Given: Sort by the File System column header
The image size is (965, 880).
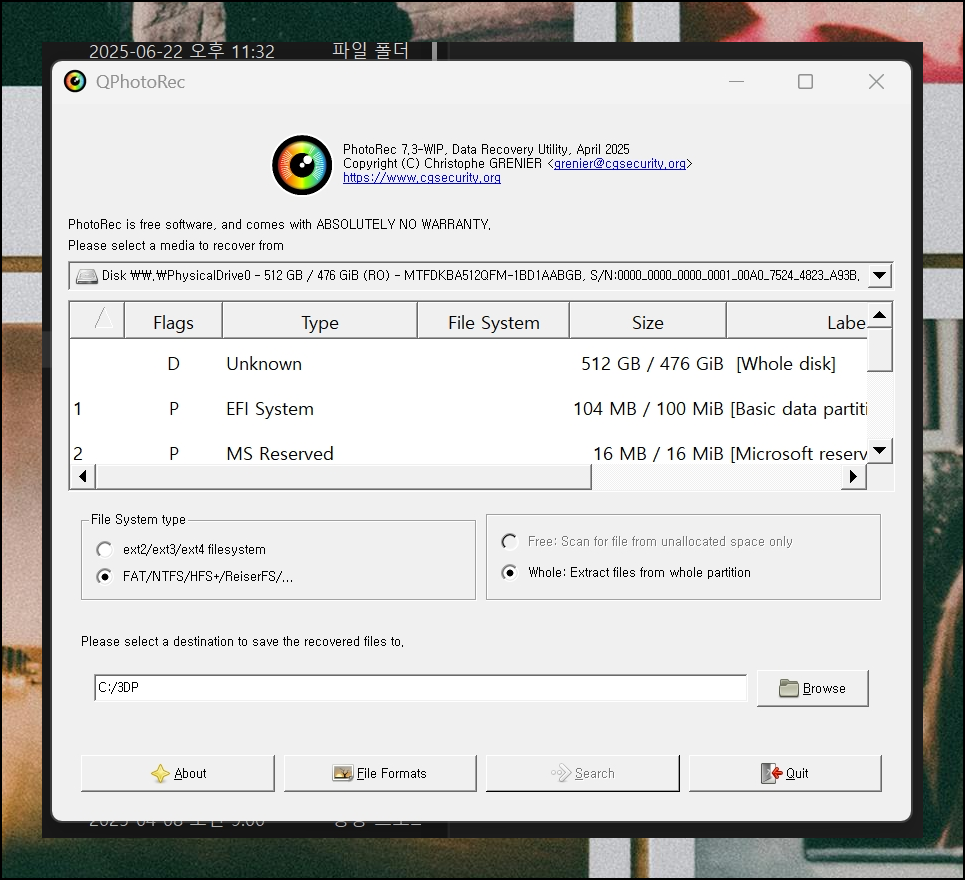Looking at the screenshot, I should (494, 321).
